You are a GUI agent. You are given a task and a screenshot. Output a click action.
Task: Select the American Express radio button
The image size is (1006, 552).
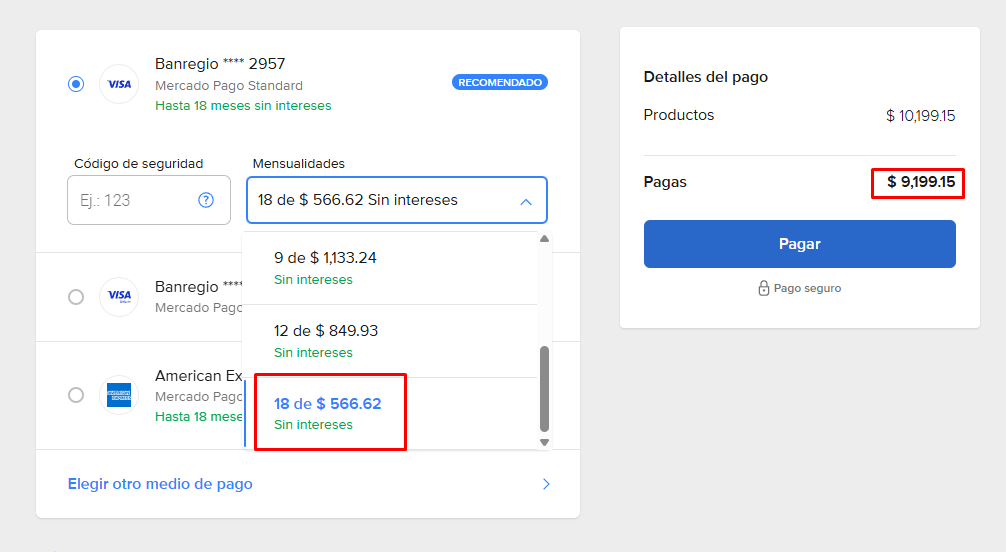coord(76,395)
